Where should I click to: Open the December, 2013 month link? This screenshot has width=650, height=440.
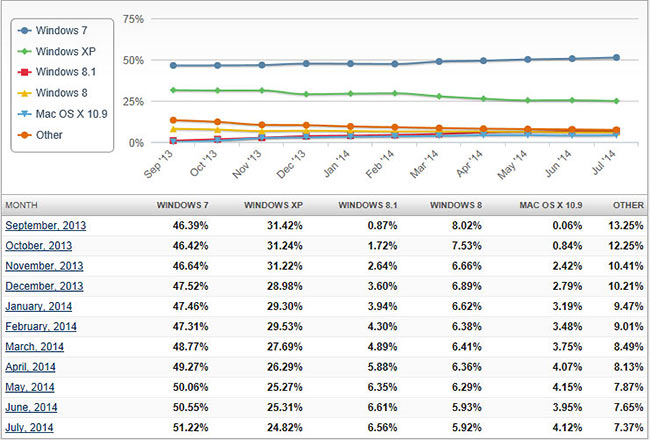click(45, 286)
